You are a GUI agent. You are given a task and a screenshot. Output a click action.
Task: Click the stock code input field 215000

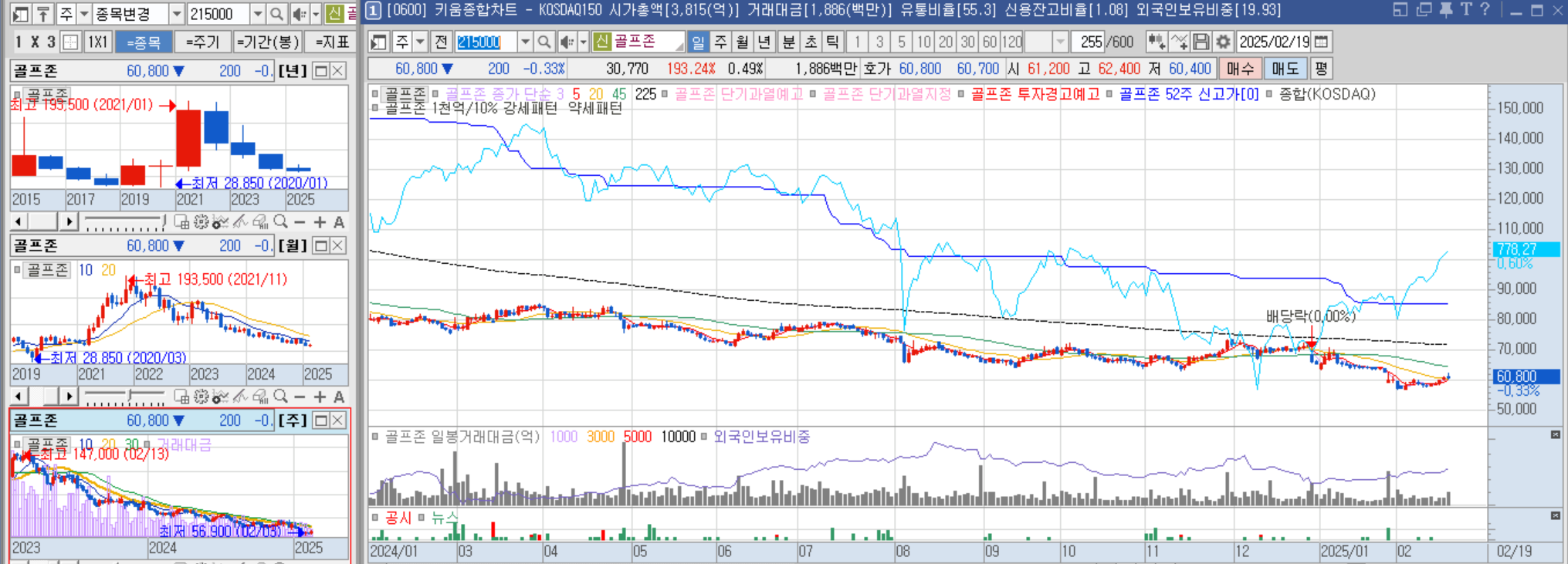coord(486,42)
